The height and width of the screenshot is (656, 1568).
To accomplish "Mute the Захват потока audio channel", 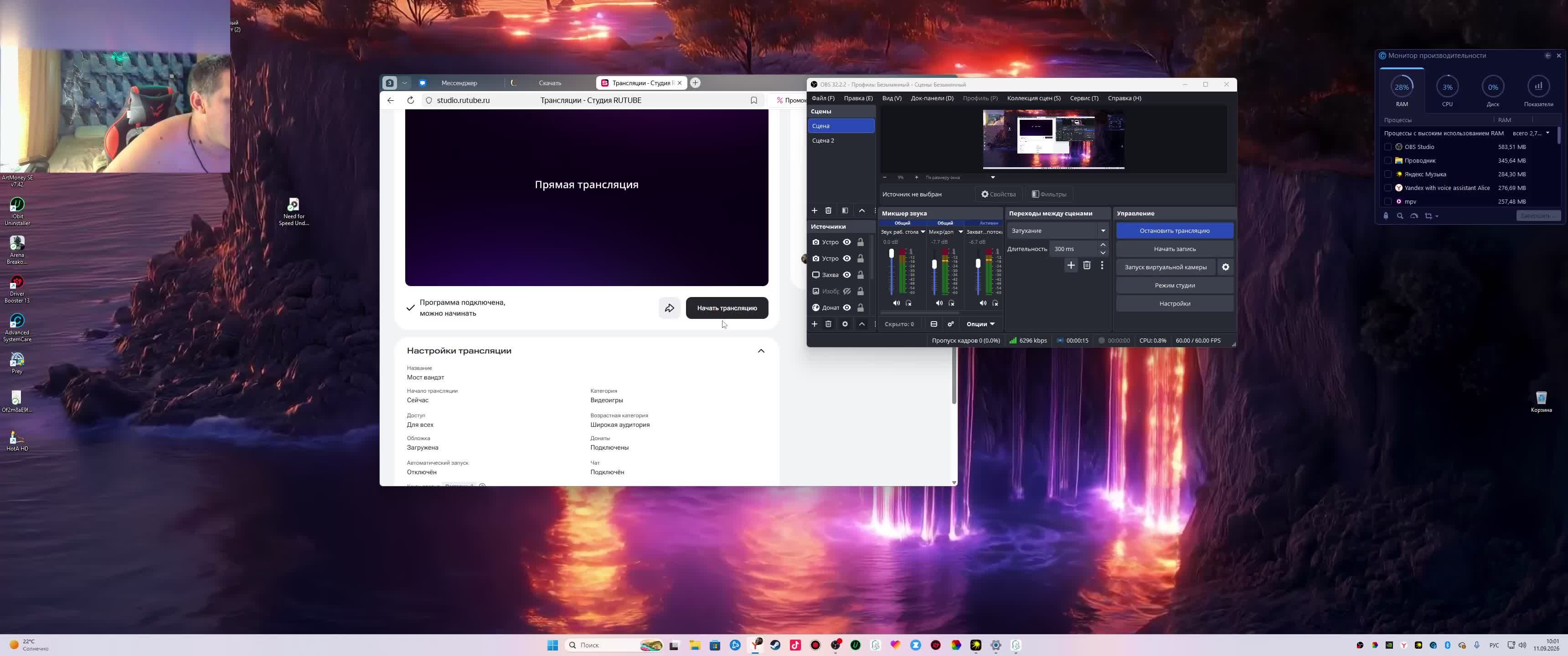I will click(x=983, y=303).
